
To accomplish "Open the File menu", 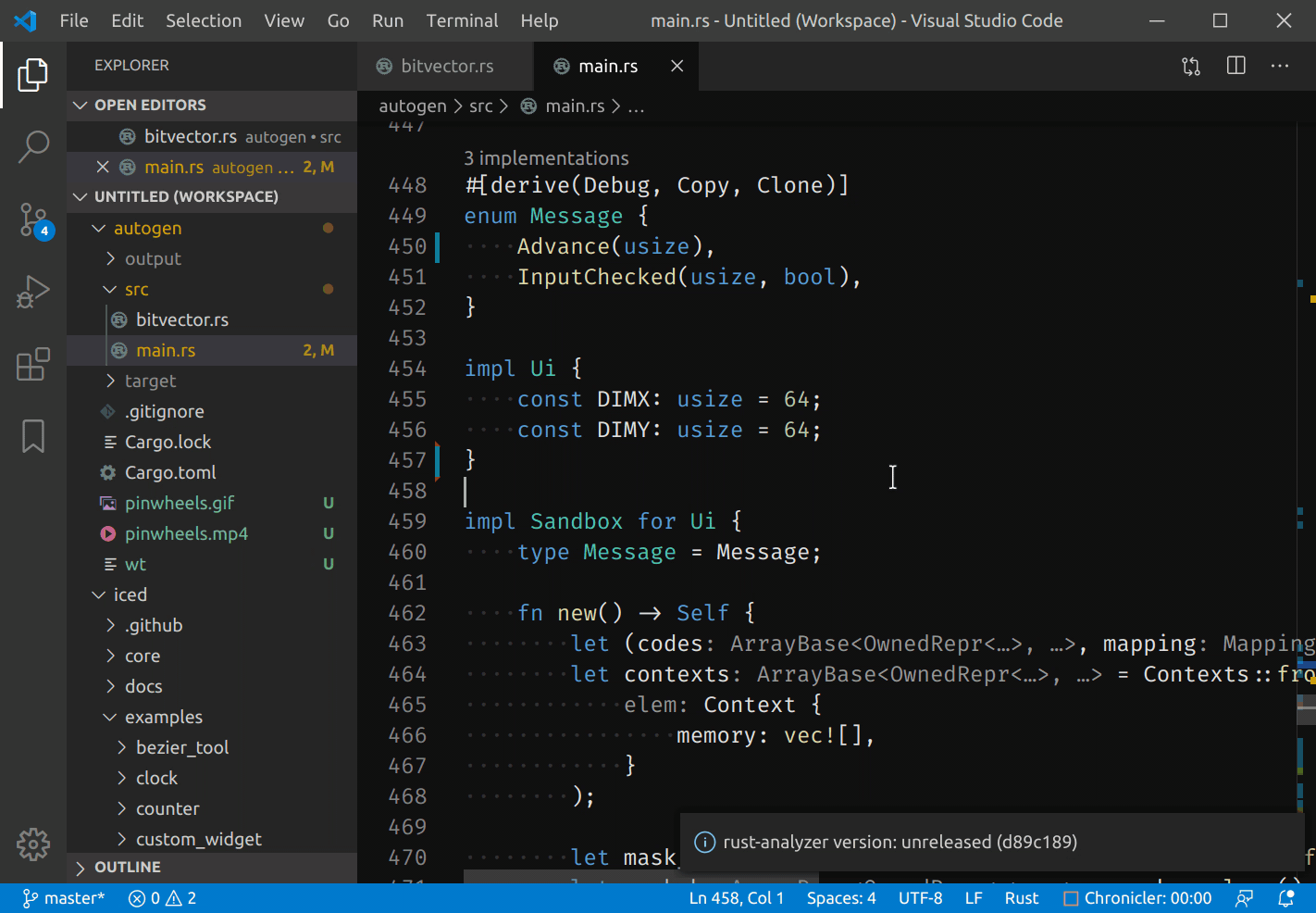I will (74, 20).
